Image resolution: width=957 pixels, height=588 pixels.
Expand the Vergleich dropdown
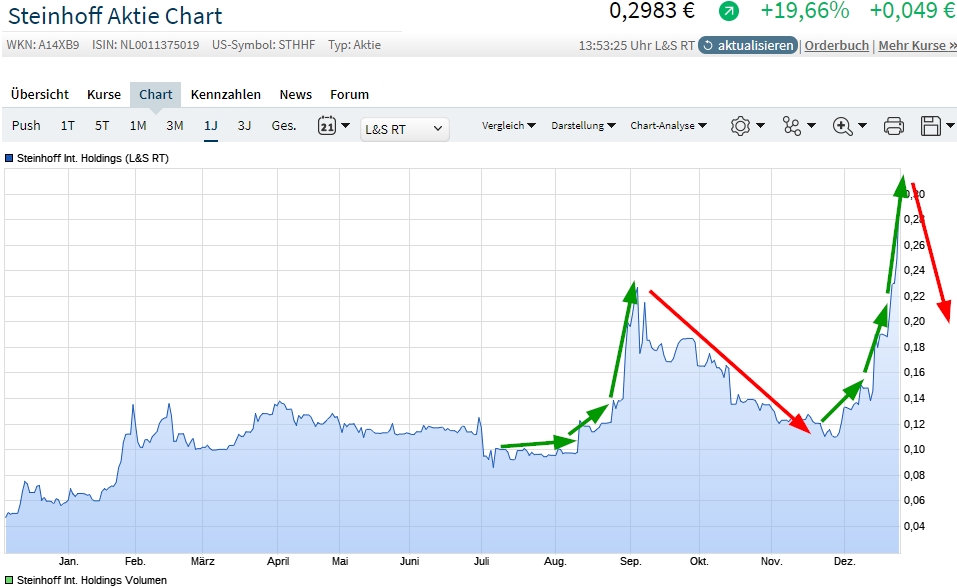508,126
